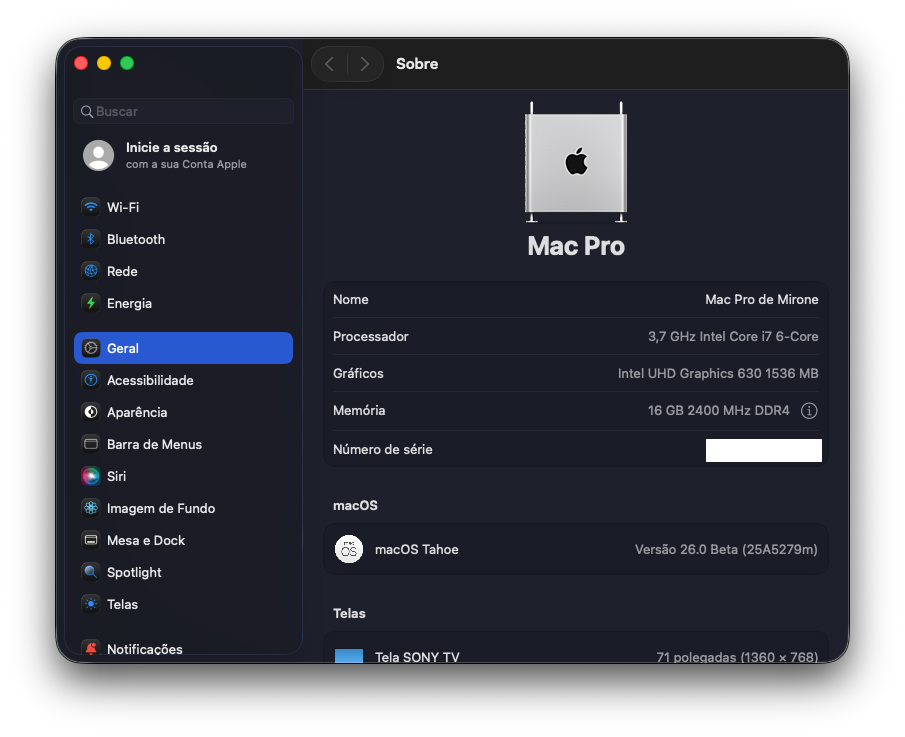Open the Telas brightness icon
This screenshot has height=737, width=905.
[91, 604]
